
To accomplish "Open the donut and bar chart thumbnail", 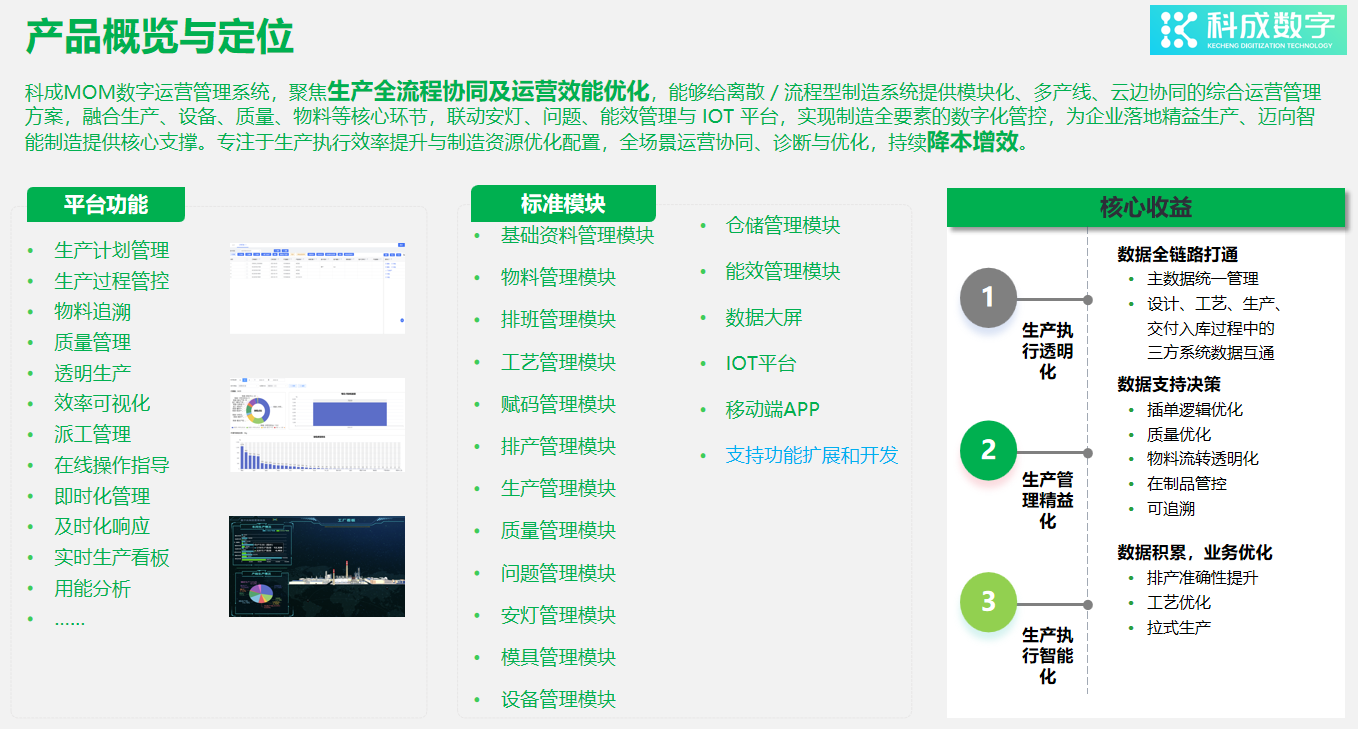I will point(317,425).
